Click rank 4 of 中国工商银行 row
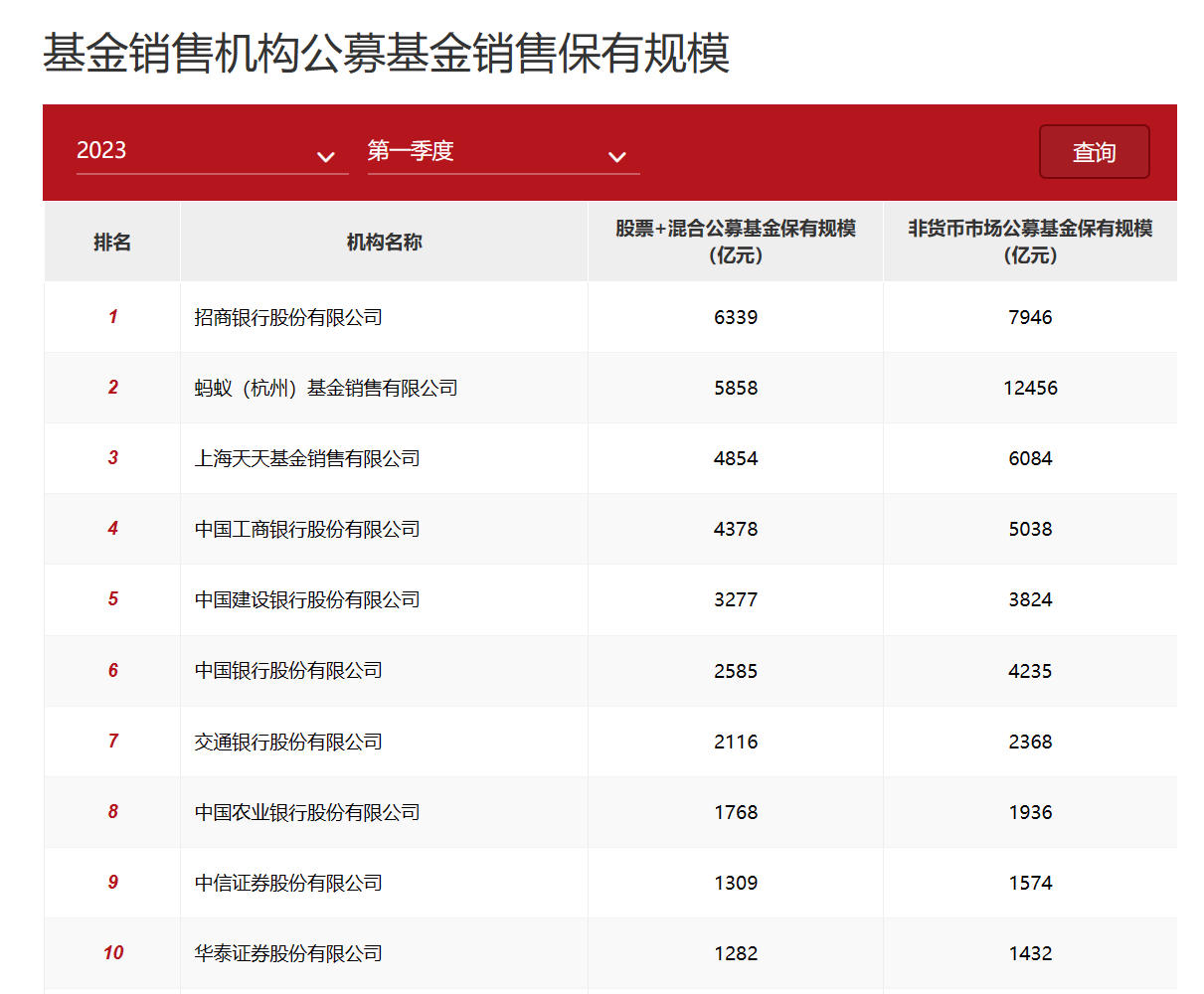 (x=112, y=529)
